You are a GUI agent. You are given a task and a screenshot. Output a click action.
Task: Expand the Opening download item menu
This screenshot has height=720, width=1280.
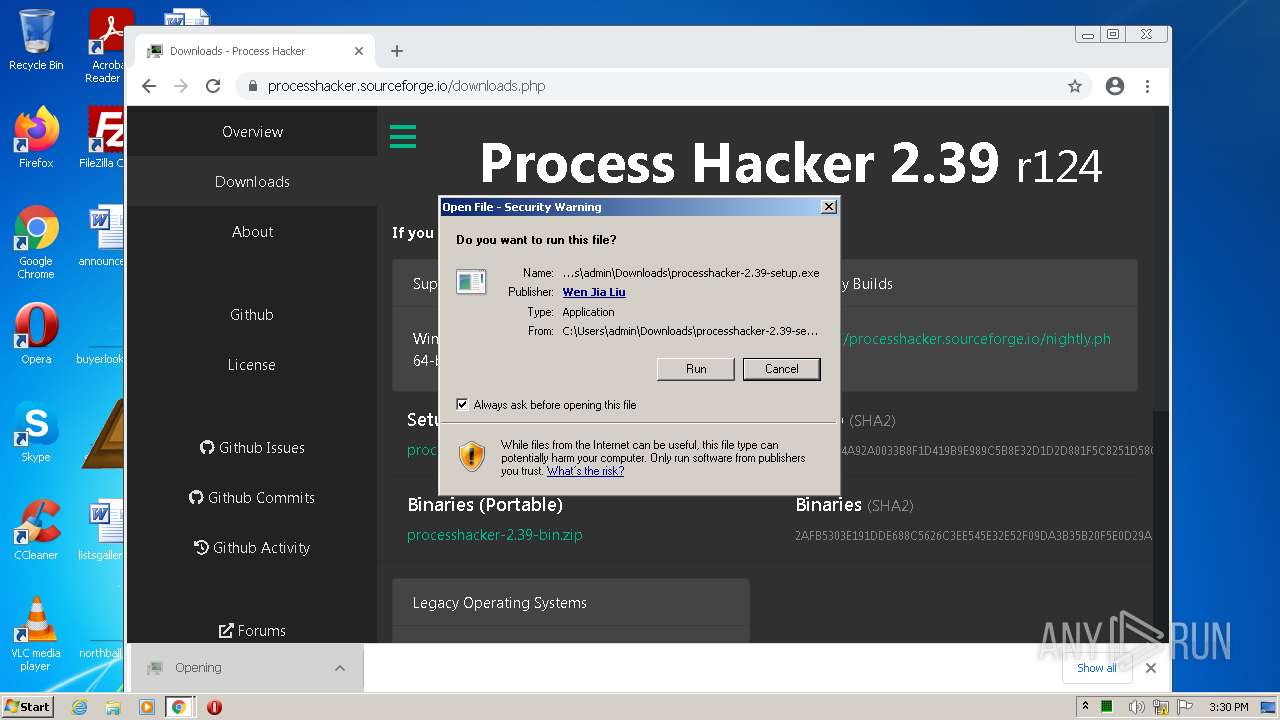coord(340,668)
